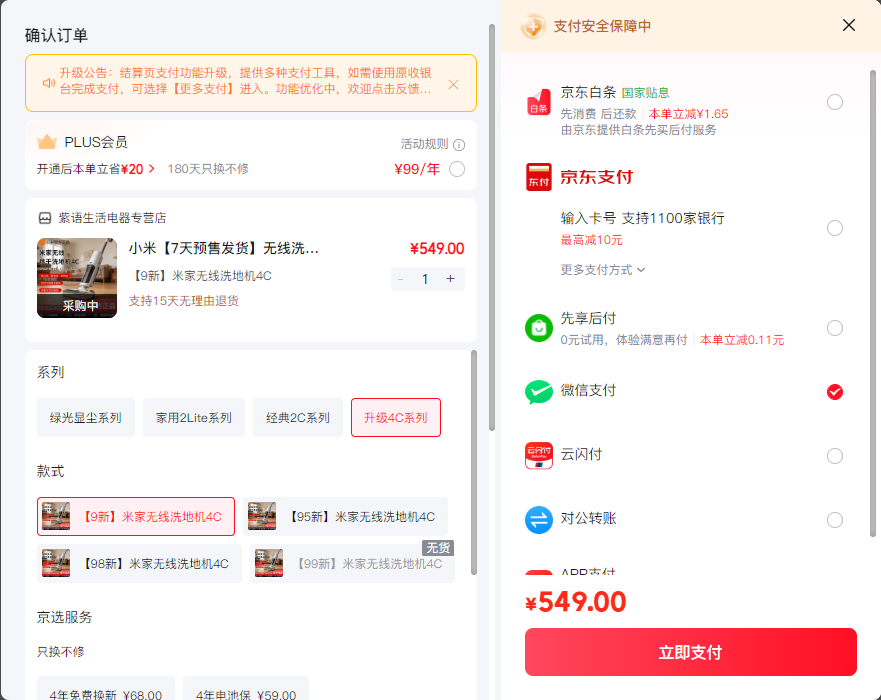This screenshot has width=881, height=700.
Task: Click 最高减10元 promo text
Action: point(591,240)
